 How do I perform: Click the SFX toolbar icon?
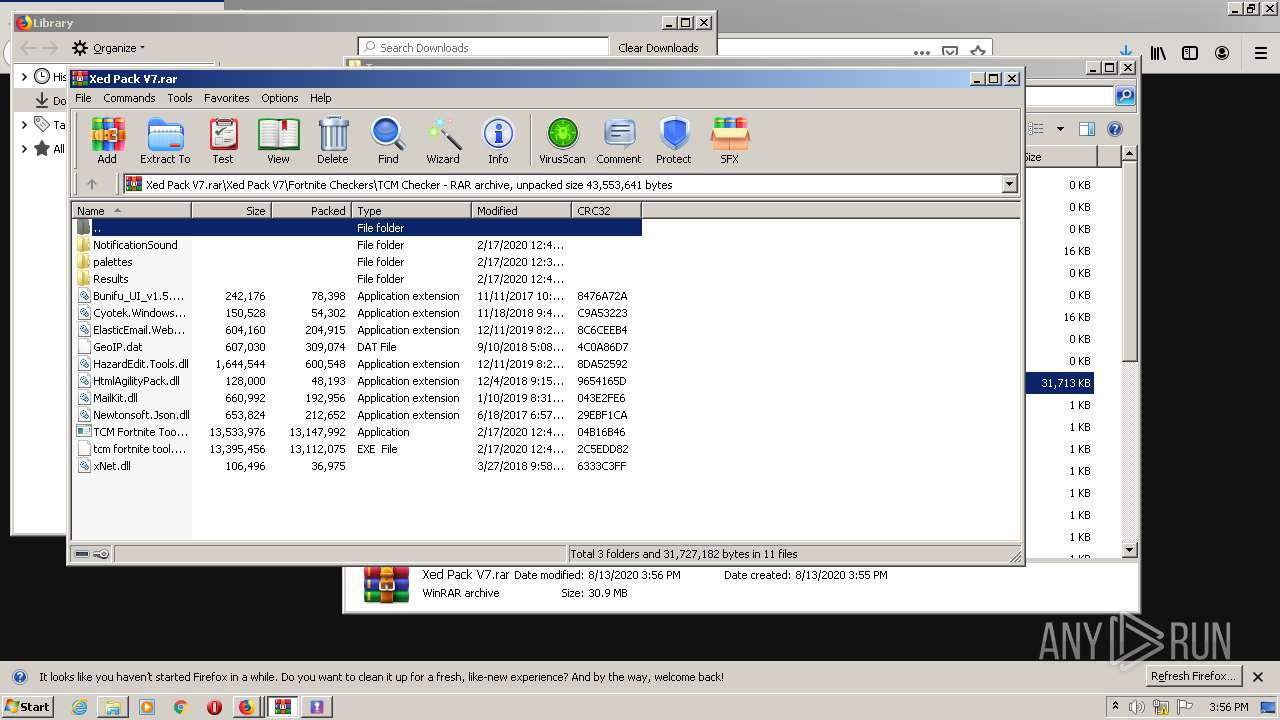pyautogui.click(x=730, y=141)
